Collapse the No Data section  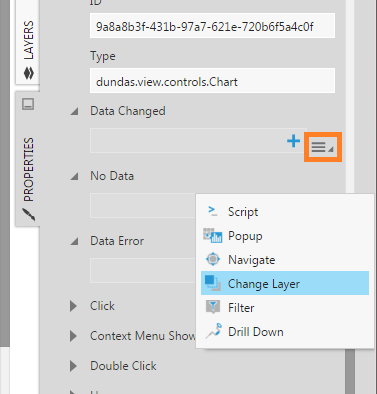(74, 176)
